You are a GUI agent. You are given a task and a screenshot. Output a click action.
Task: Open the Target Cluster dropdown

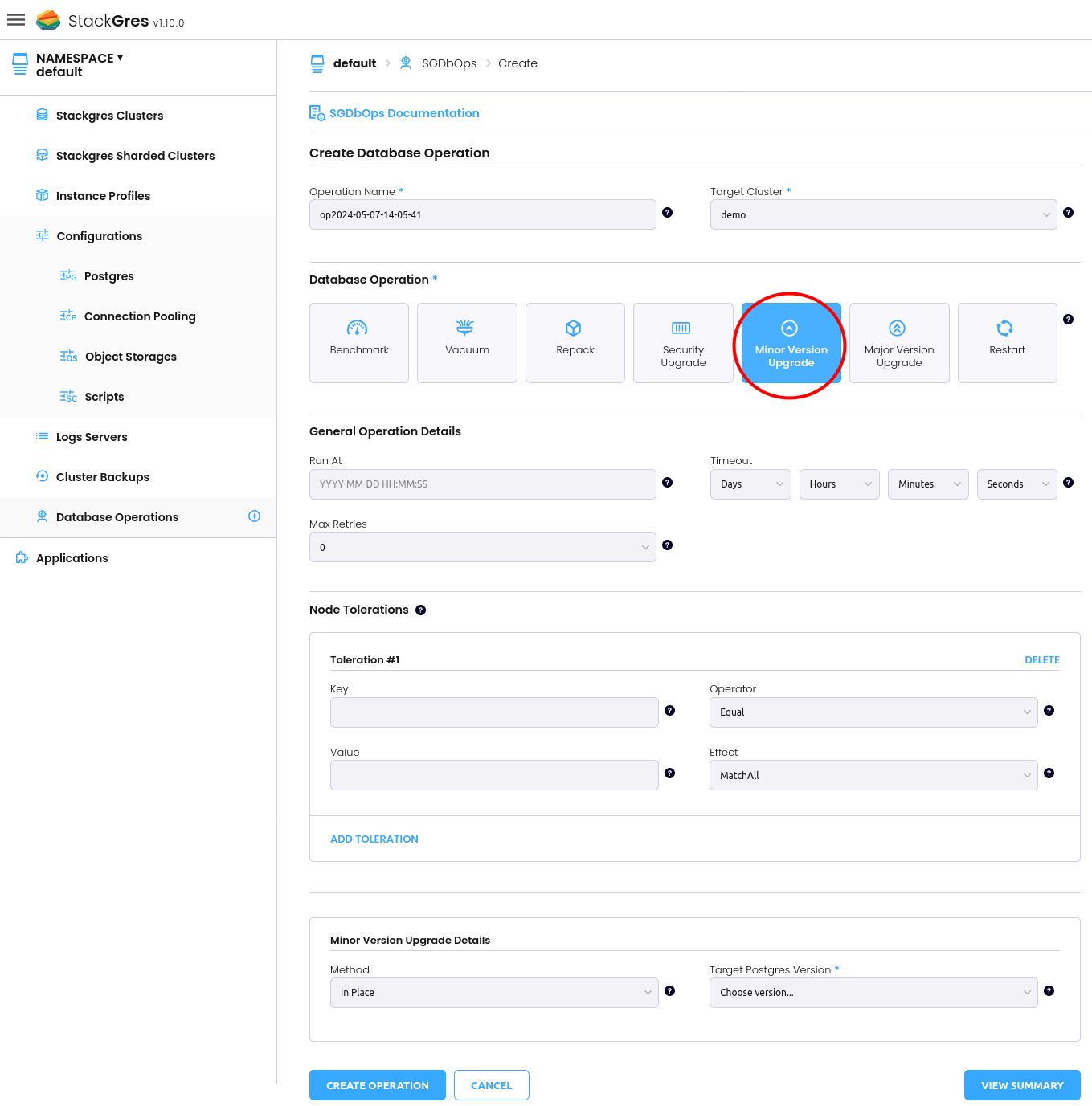point(883,214)
